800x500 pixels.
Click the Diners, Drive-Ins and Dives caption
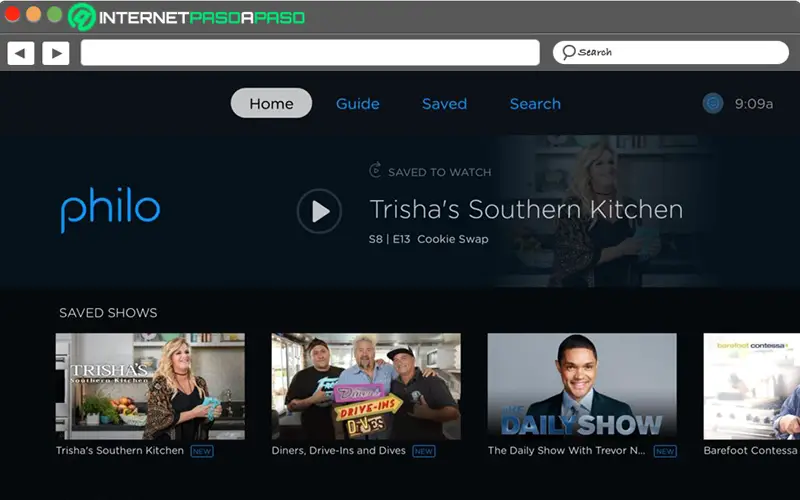click(x=339, y=451)
